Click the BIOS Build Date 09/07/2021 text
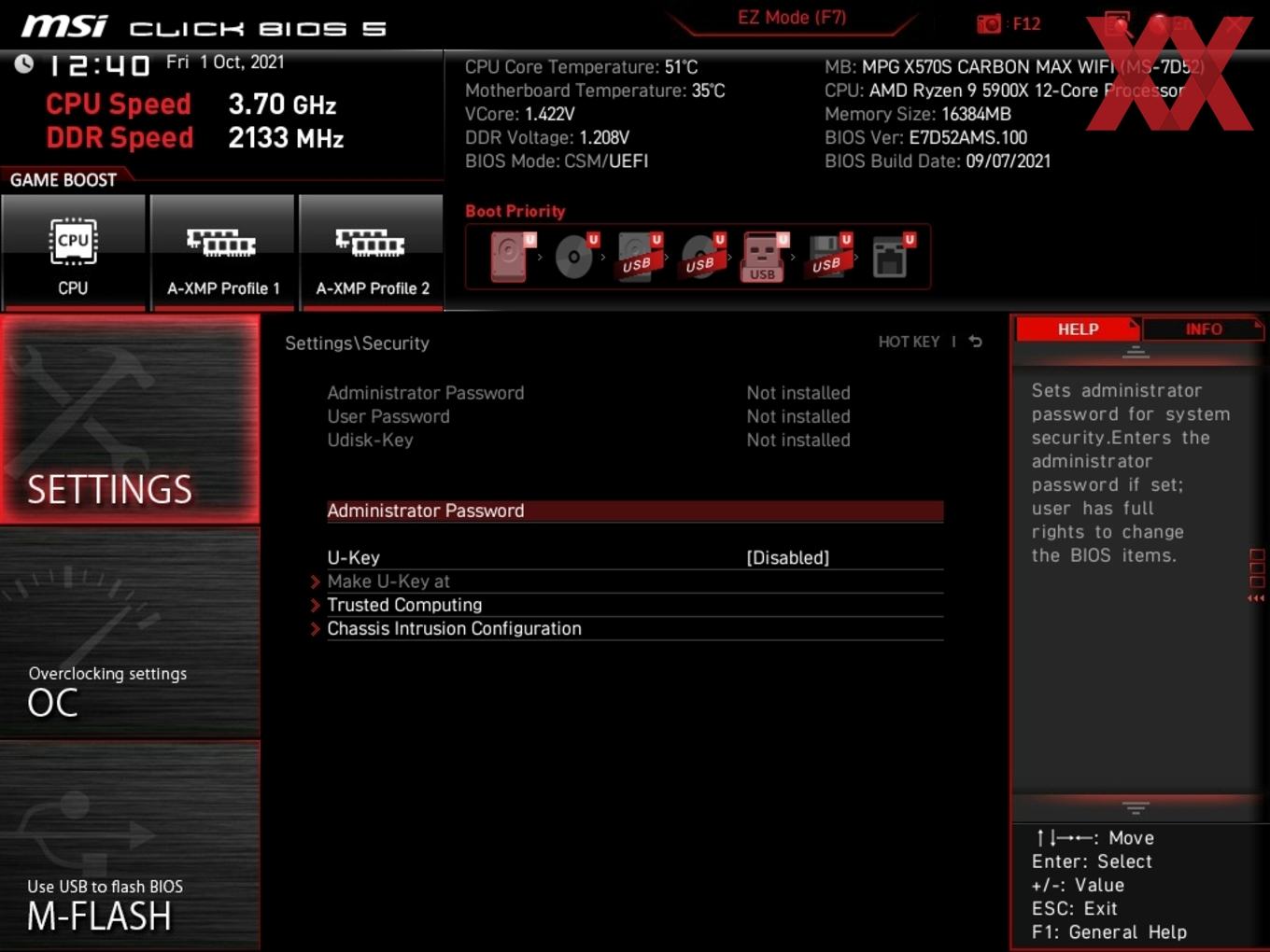 tap(938, 161)
